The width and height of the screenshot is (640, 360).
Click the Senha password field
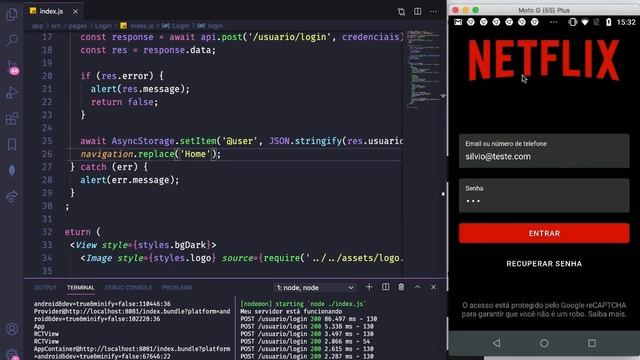(x=544, y=196)
